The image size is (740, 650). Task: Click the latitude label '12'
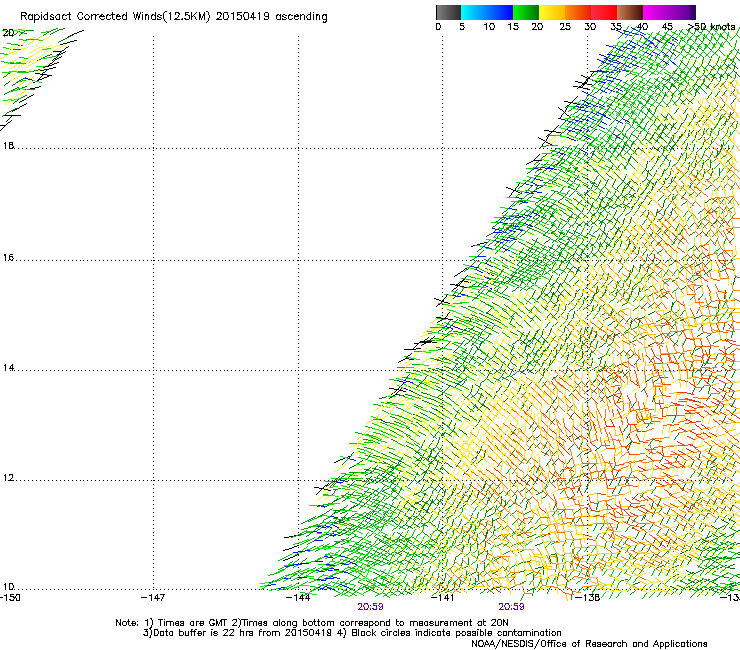click(8, 478)
